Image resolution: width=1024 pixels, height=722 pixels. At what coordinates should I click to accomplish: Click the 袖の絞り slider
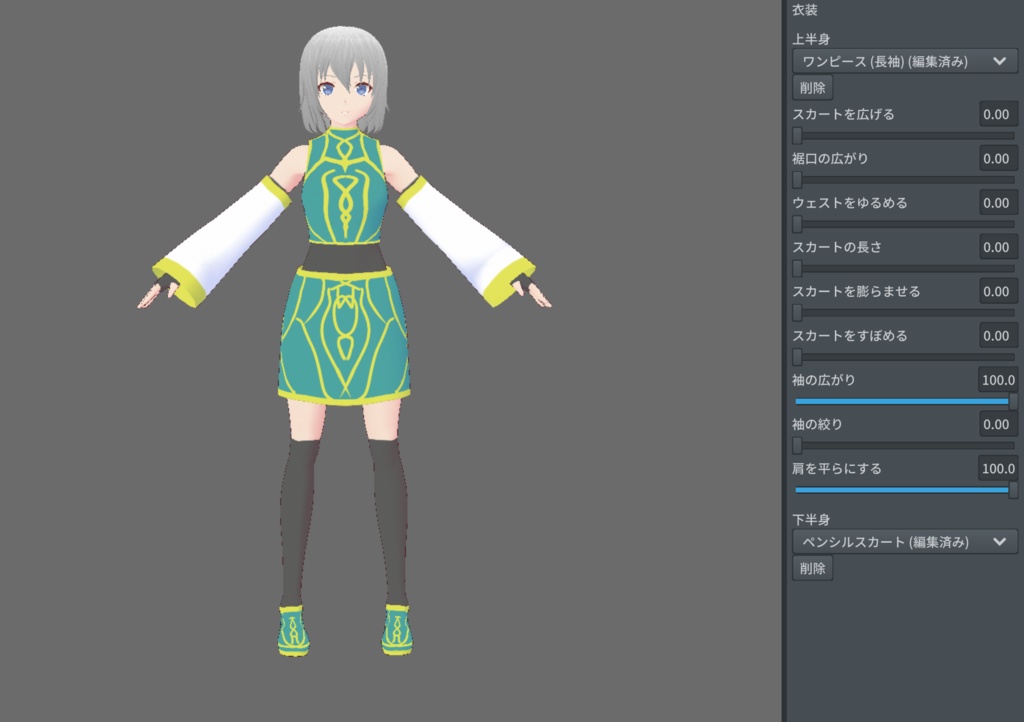900,445
